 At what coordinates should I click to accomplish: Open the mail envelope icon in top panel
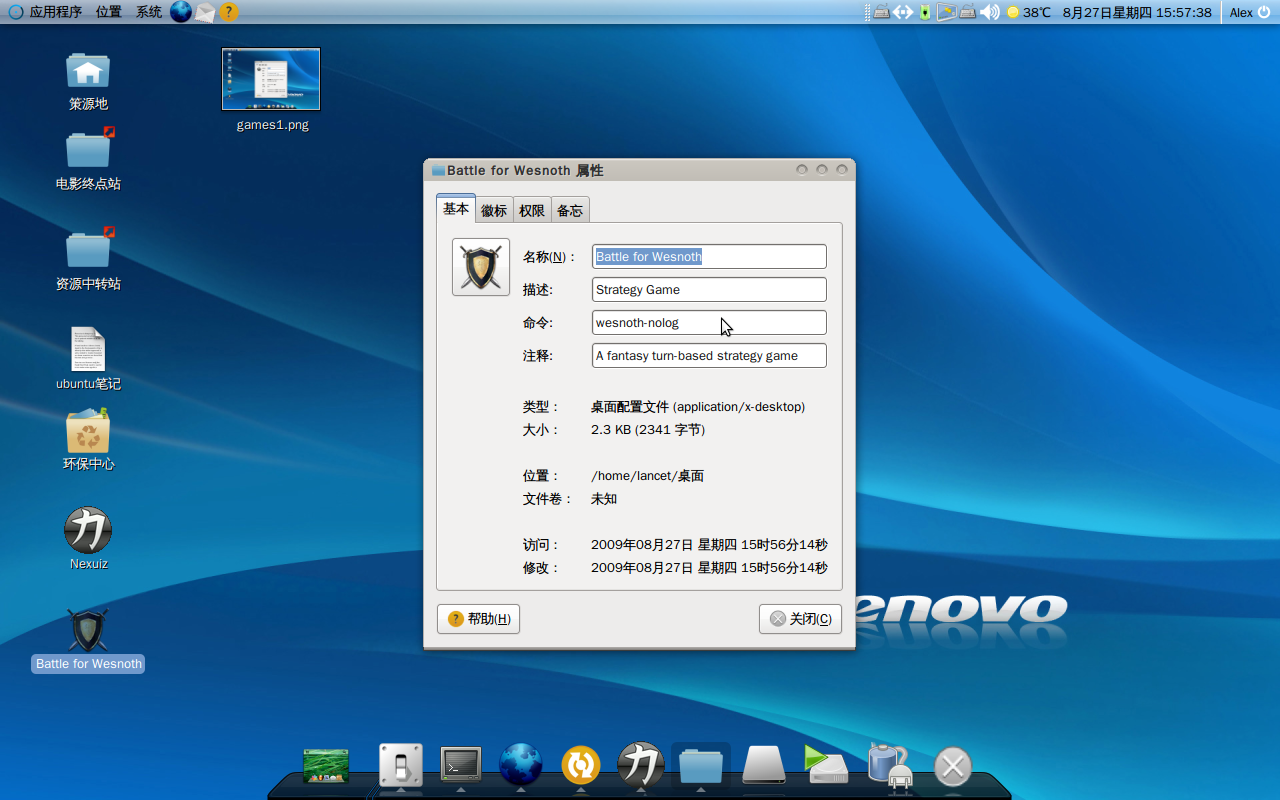pos(205,12)
